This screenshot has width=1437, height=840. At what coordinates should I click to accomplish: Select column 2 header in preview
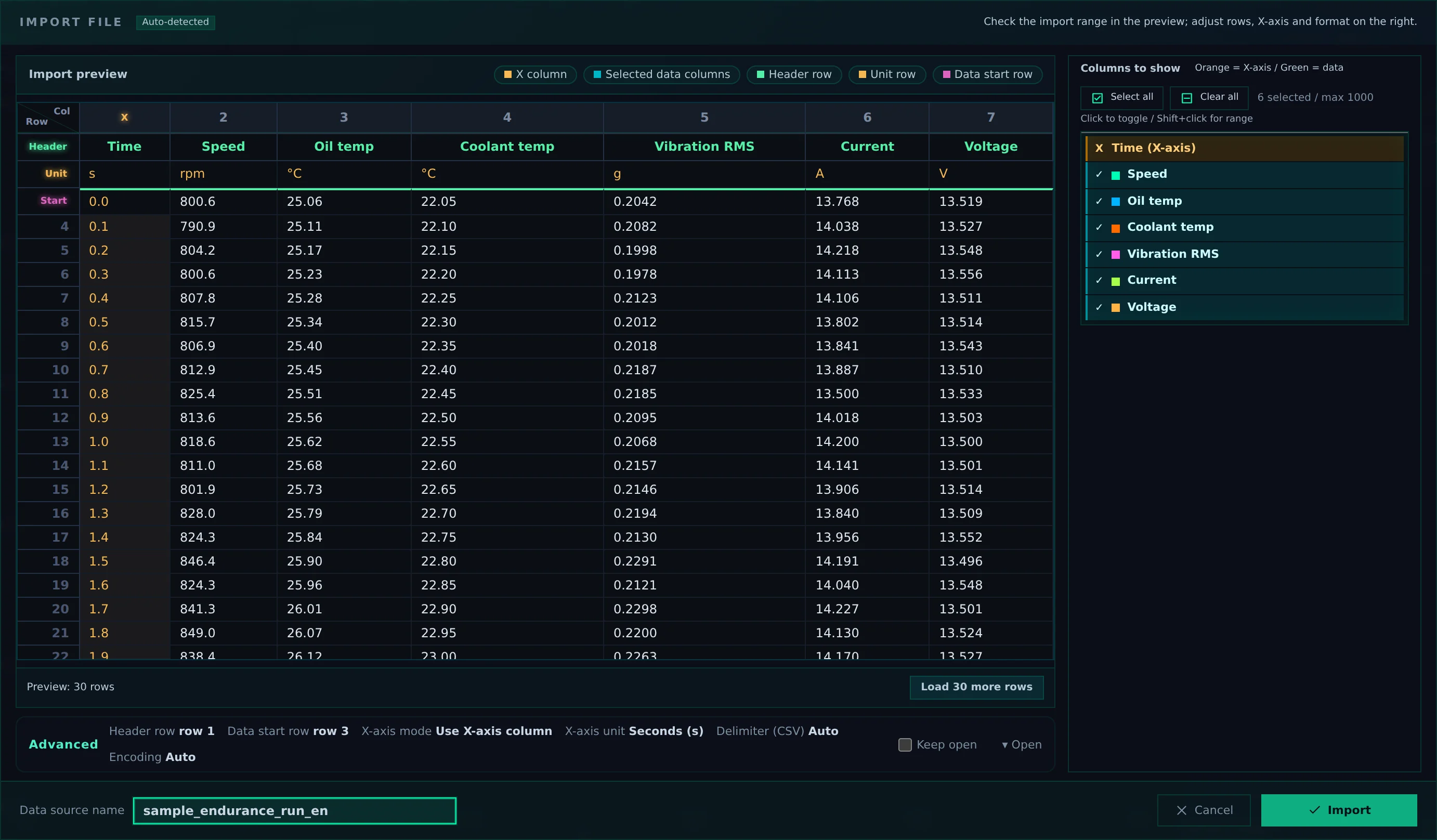coord(223,117)
